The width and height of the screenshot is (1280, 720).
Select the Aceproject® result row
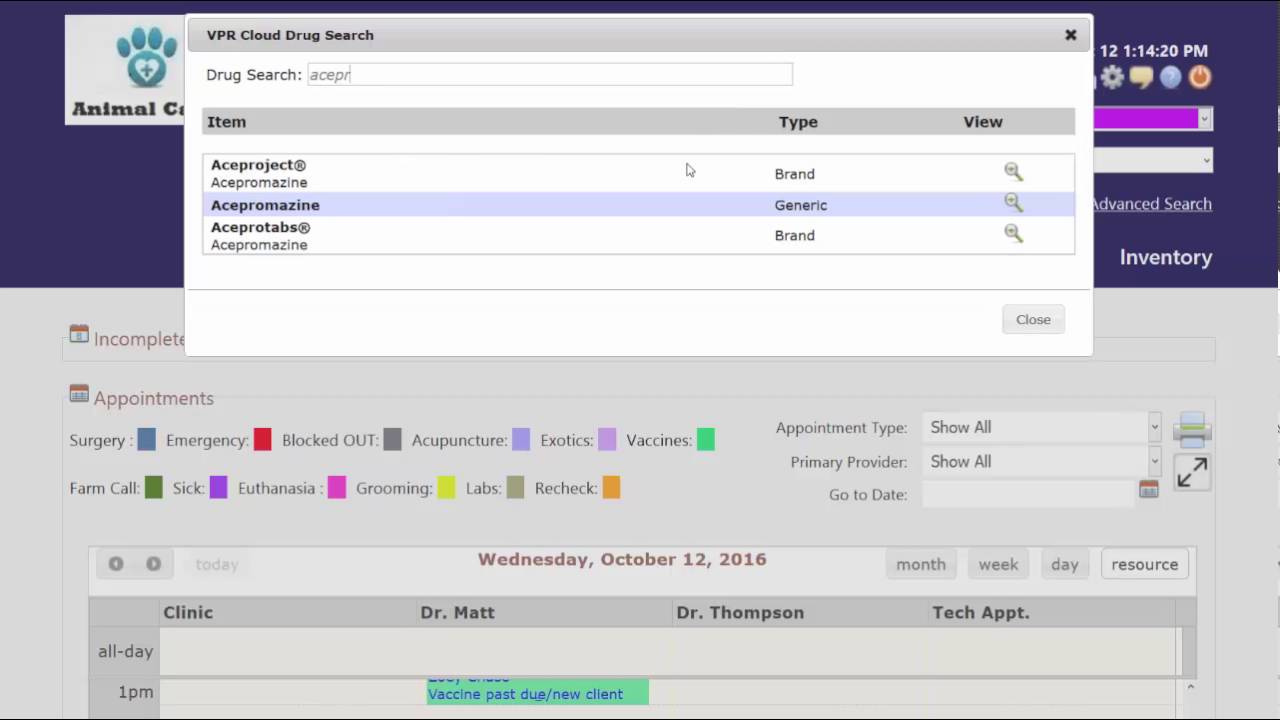pyautogui.click(x=638, y=173)
